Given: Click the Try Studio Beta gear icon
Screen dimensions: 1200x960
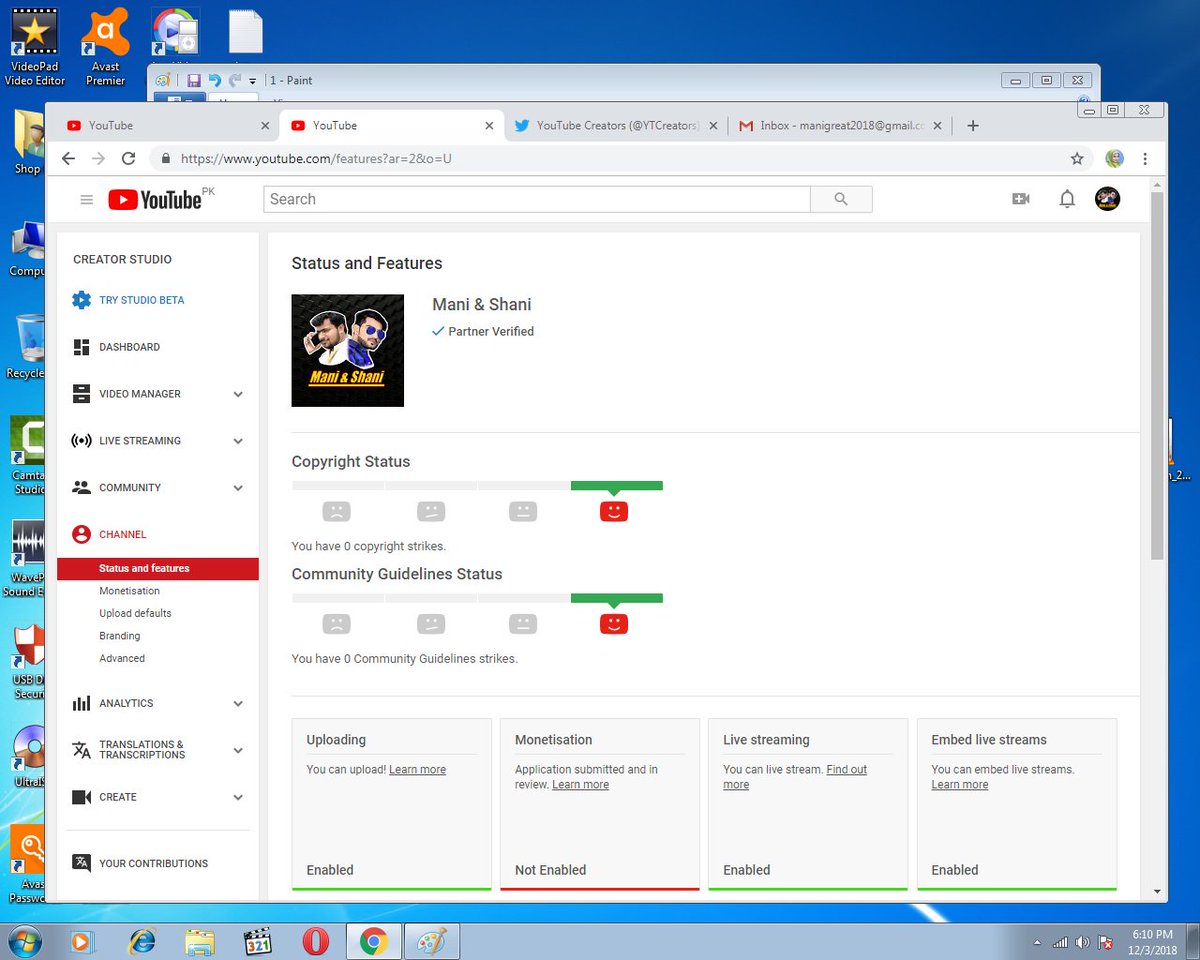Looking at the screenshot, I should pyautogui.click(x=81, y=300).
